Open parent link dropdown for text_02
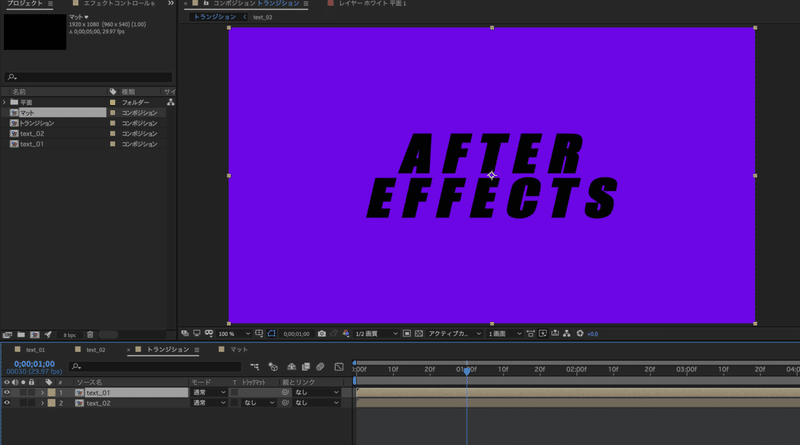 (316, 403)
